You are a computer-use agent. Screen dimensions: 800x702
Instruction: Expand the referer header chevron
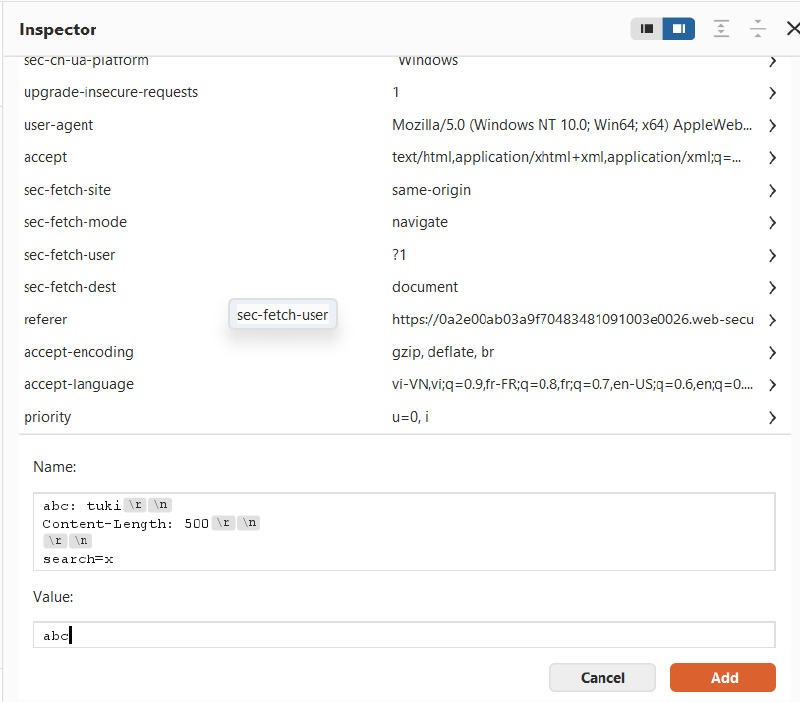[x=772, y=320]
